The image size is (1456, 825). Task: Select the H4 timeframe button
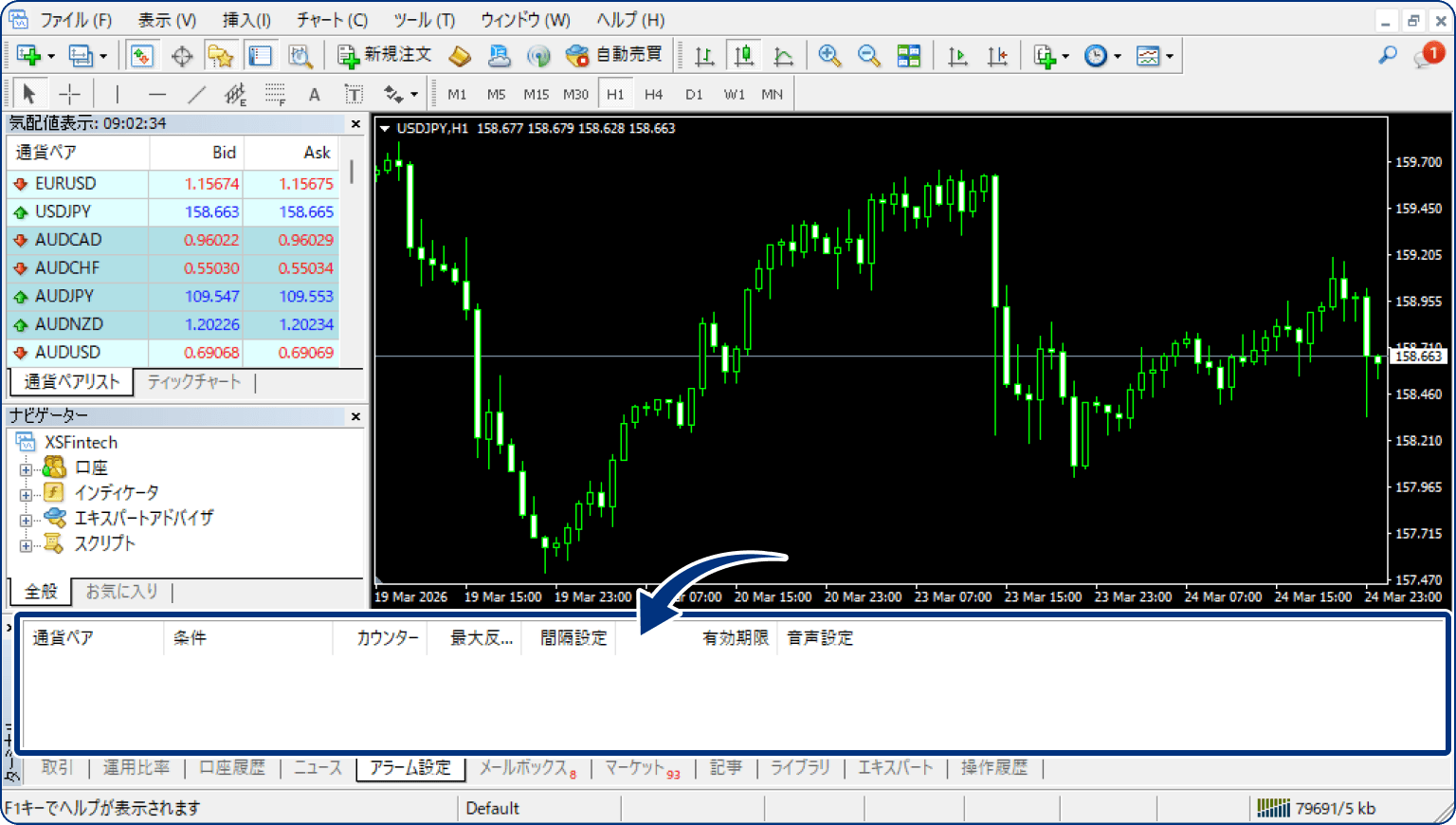click(653, 94)
